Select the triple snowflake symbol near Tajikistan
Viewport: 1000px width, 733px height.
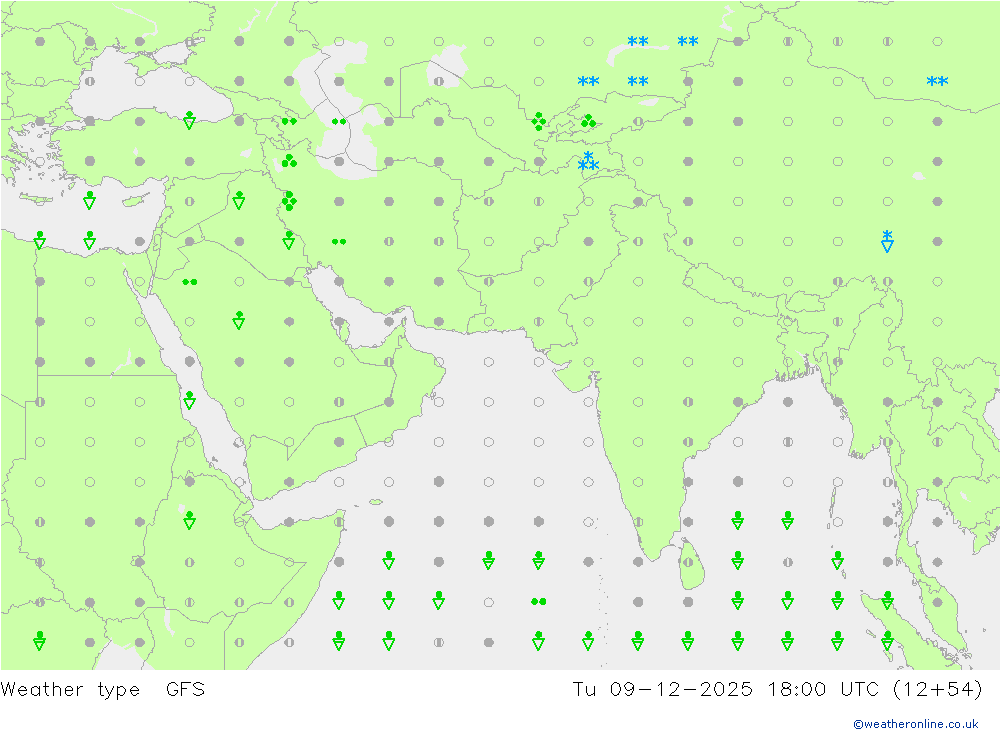click(x=588, y=162)
